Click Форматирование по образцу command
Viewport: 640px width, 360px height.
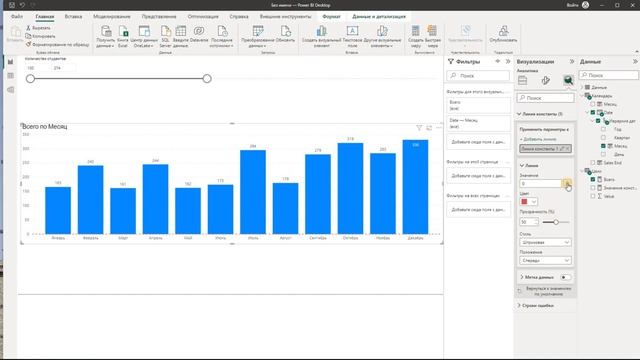click(x=57, y=44)
